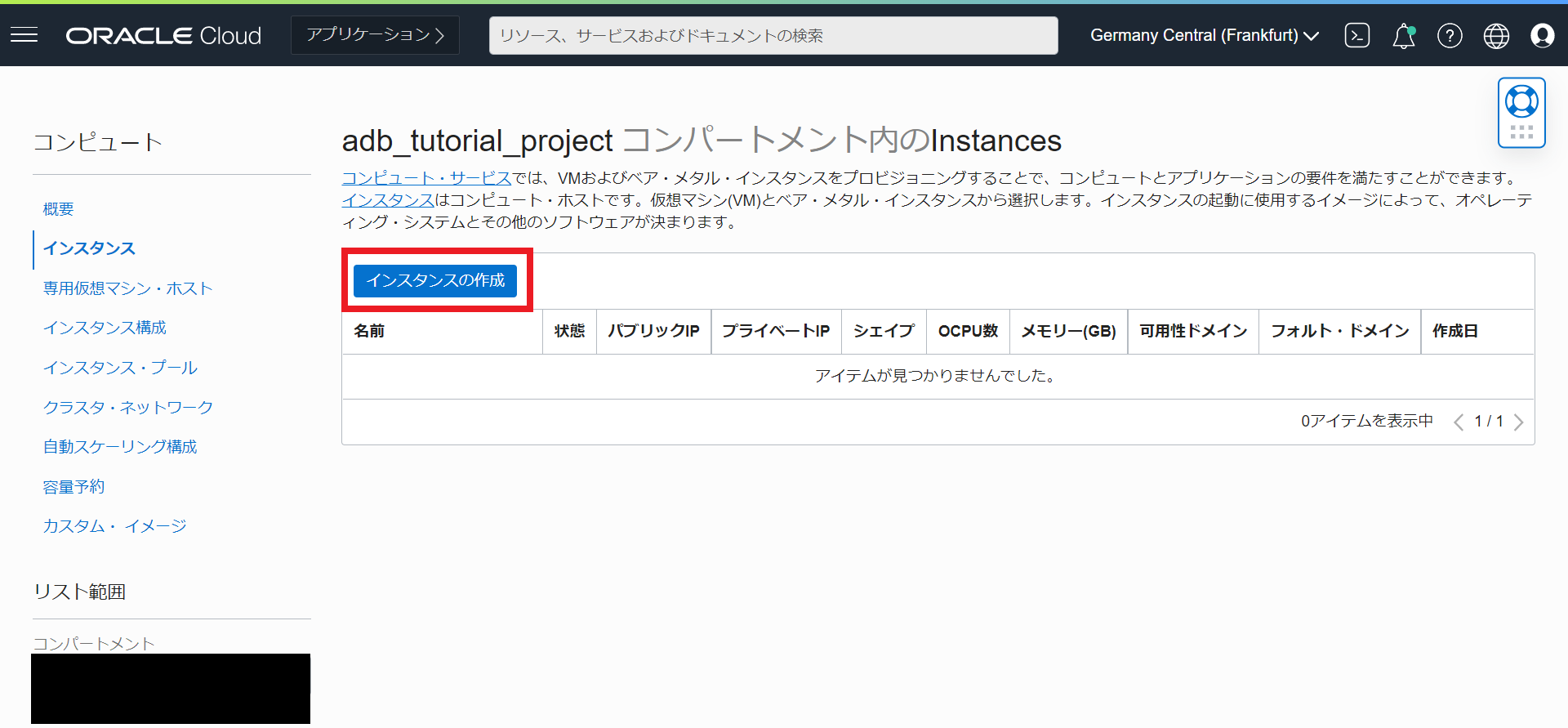Click the OCPU数 column header
1568x728 pixels.
(968, 331)
